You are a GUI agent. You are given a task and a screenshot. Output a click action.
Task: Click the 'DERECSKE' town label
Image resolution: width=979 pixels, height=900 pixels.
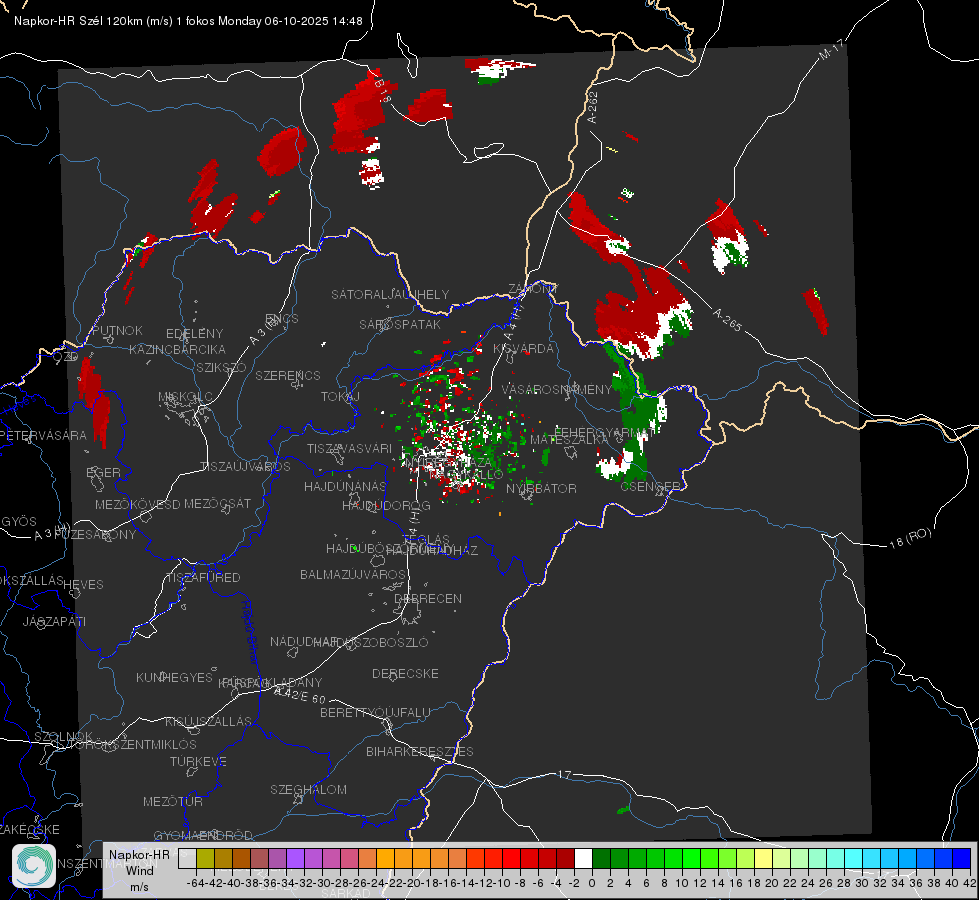coord(405,673)
